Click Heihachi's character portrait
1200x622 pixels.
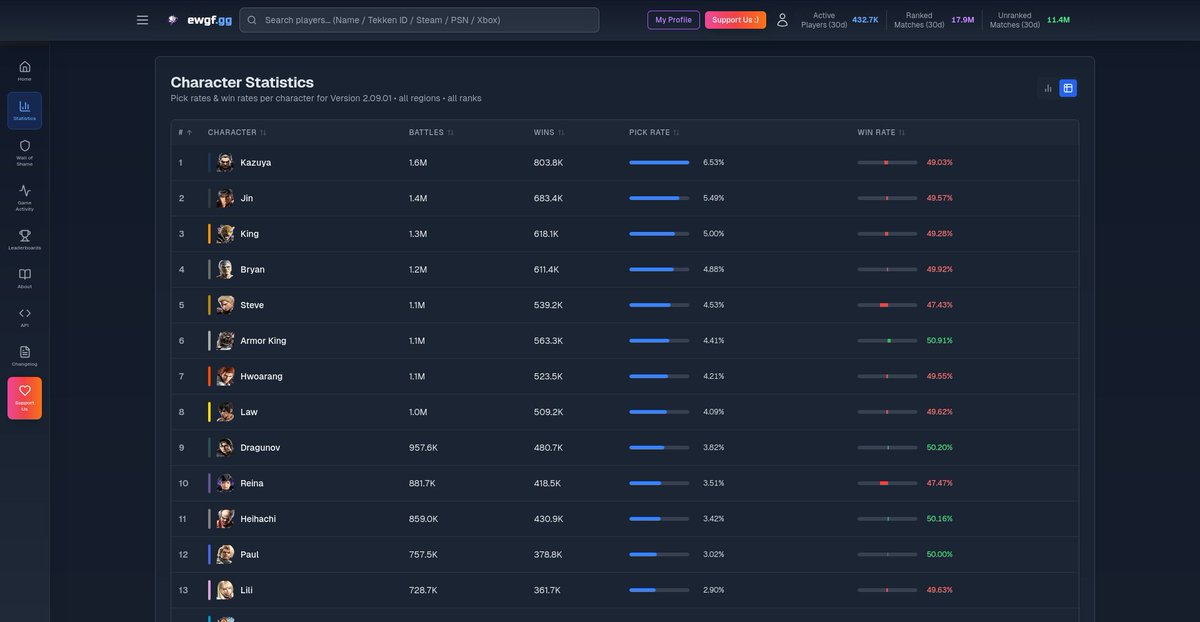tap(225, 519)
